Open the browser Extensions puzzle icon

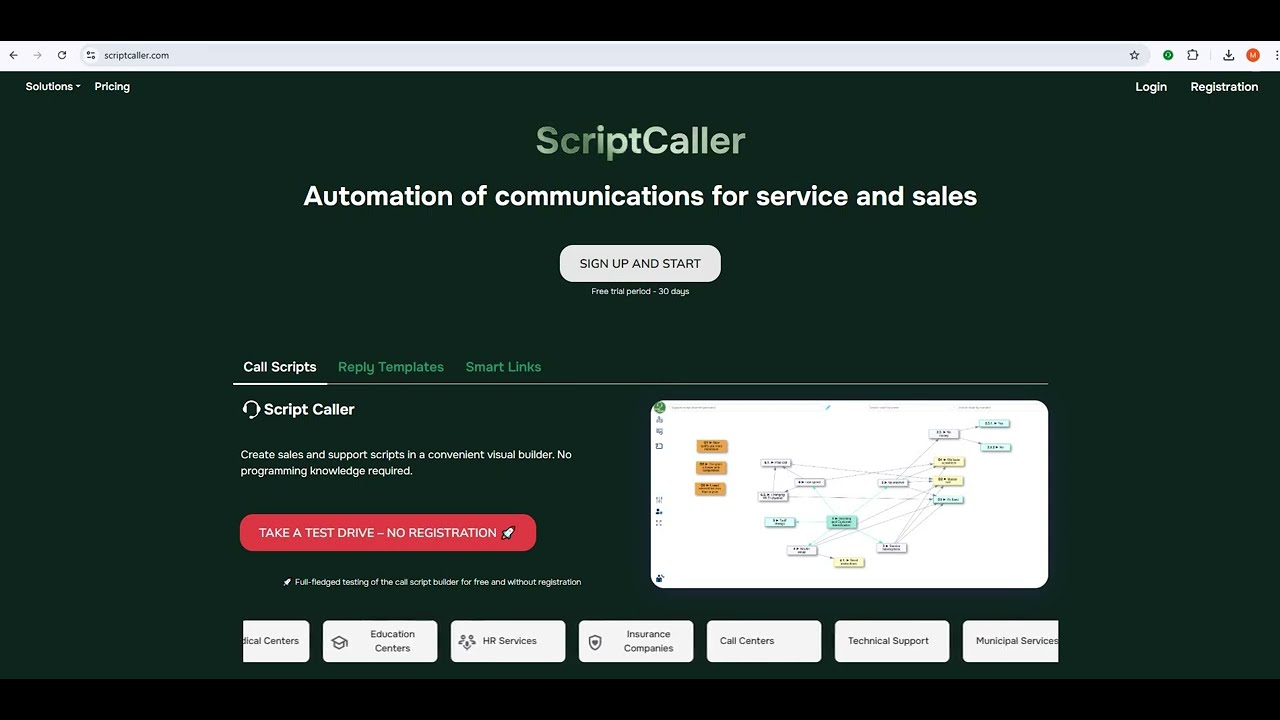pyautogui.click(x=1193, y=55)
